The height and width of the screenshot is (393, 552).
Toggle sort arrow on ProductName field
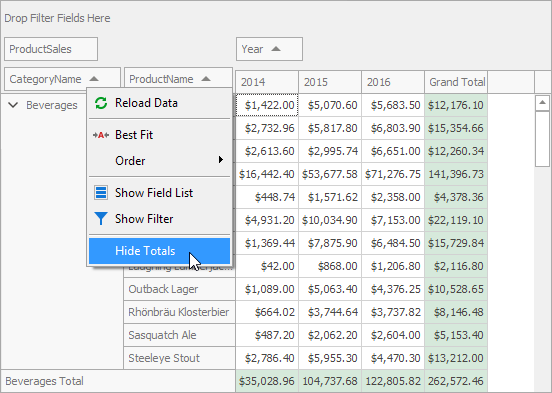[x=206, y=79]
